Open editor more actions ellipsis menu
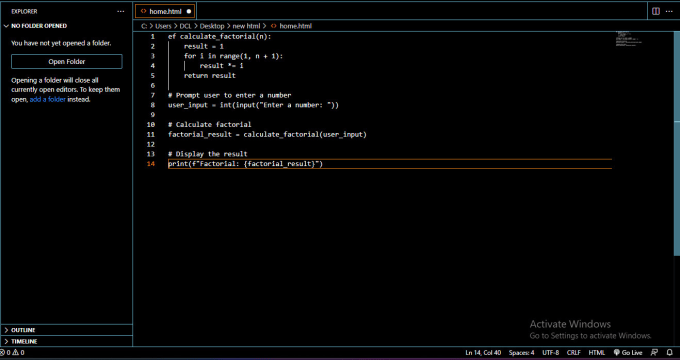The image size is (680, 360). [669, 11]
